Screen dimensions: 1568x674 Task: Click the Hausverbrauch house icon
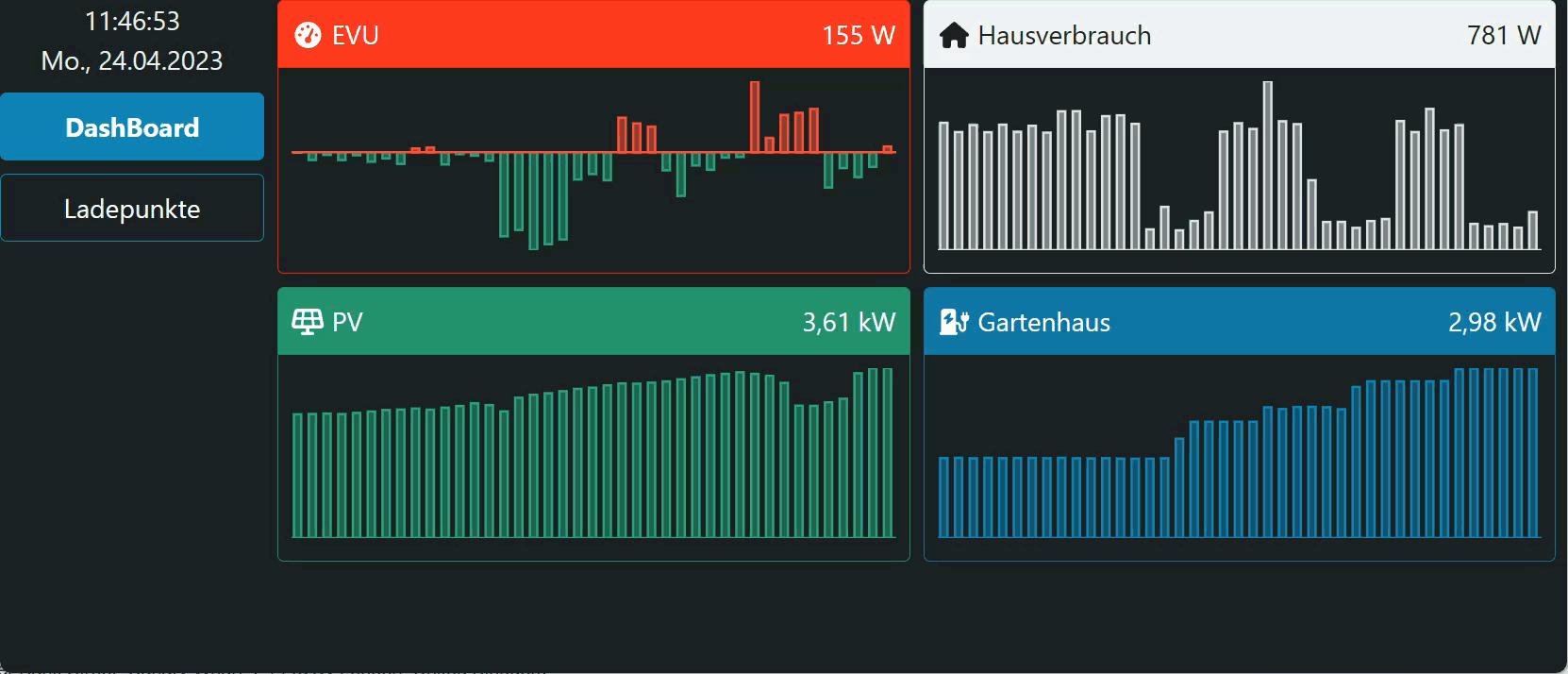pos(954,36)
